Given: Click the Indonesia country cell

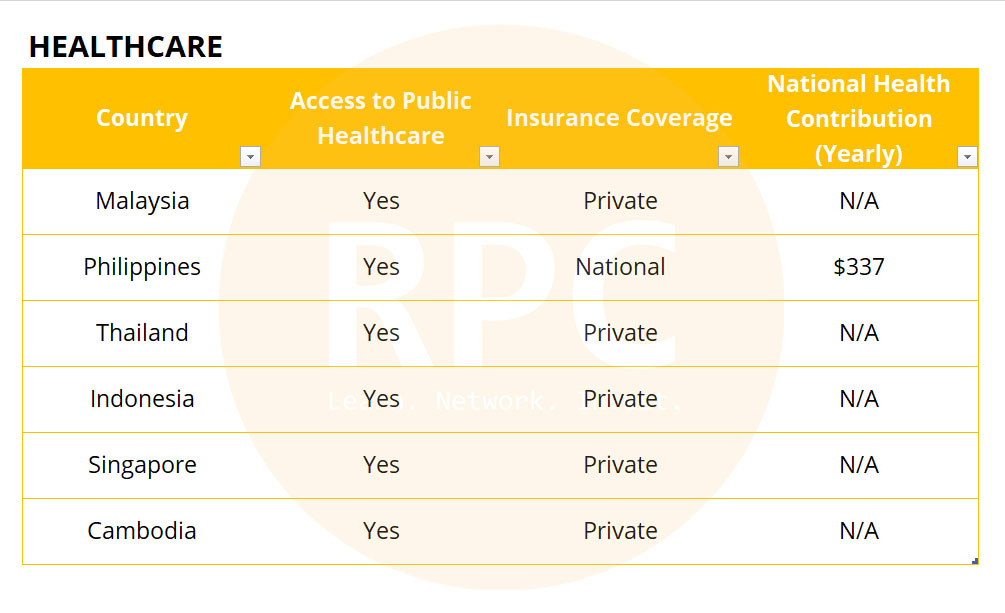Looking at the screenshot, I should click(x=142, y=399).
